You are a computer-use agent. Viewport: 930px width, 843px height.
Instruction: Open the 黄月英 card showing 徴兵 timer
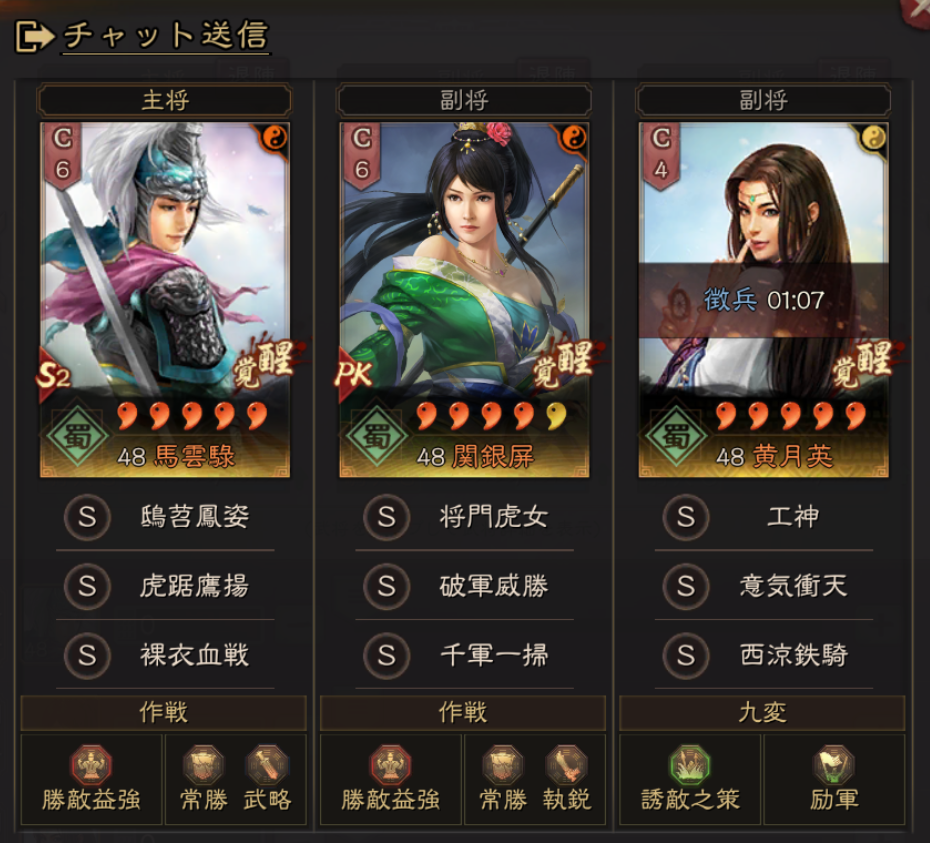click(763, 300)
